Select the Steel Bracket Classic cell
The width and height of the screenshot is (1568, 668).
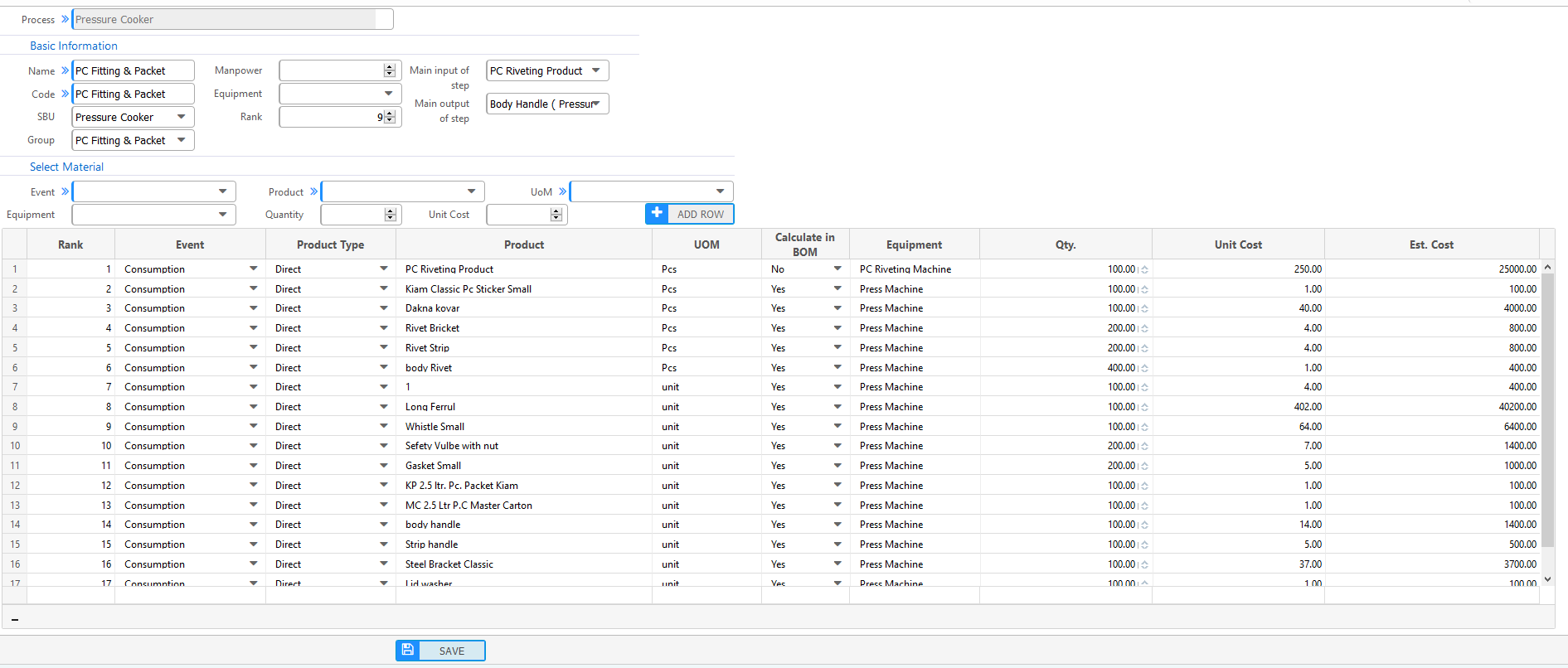click(524, 564)
